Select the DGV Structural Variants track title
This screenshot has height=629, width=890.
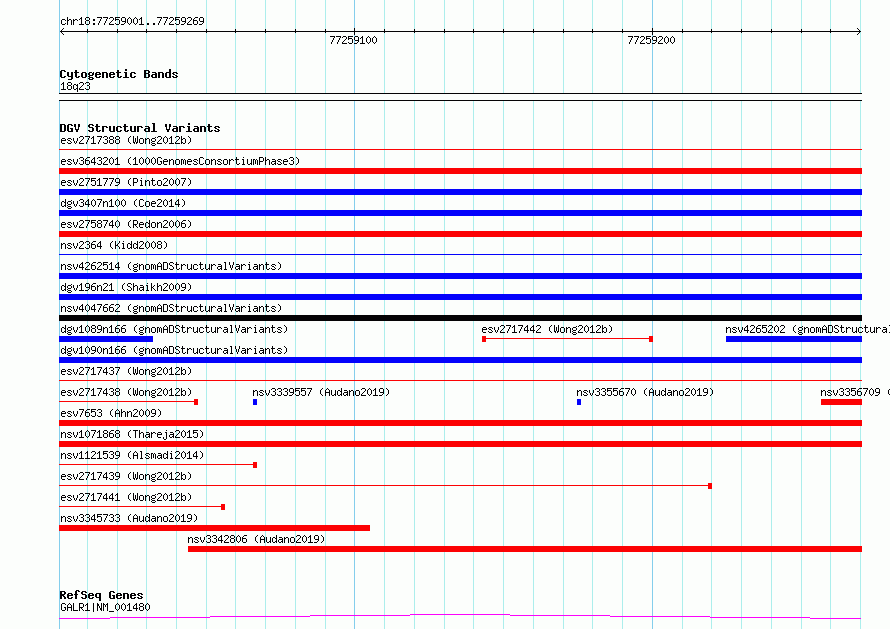tap(140, 128)
